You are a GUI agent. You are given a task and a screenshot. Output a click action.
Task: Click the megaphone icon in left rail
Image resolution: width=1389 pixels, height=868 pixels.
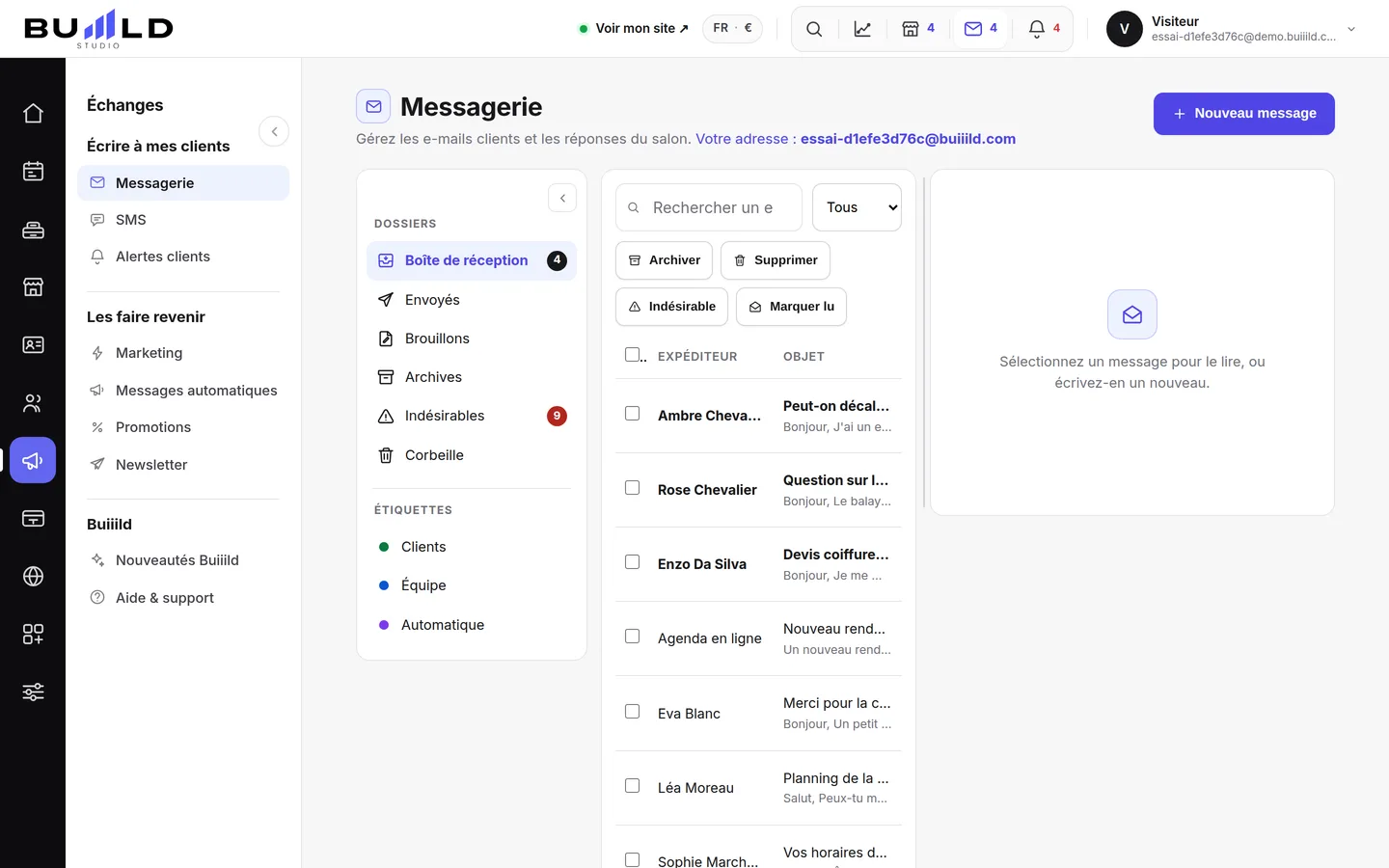coord(33,461)
